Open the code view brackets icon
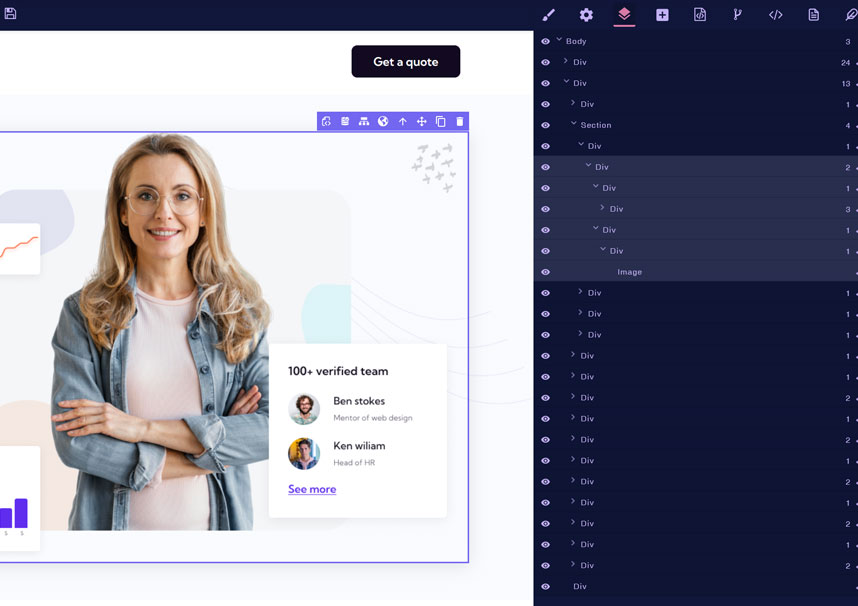The height and width of the screenshot is (606, 858). [775, 15]
